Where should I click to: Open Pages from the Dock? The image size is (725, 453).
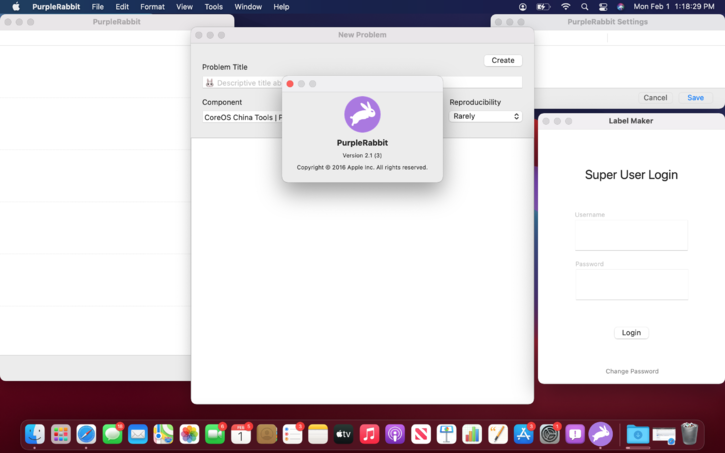tap(498, 434)
